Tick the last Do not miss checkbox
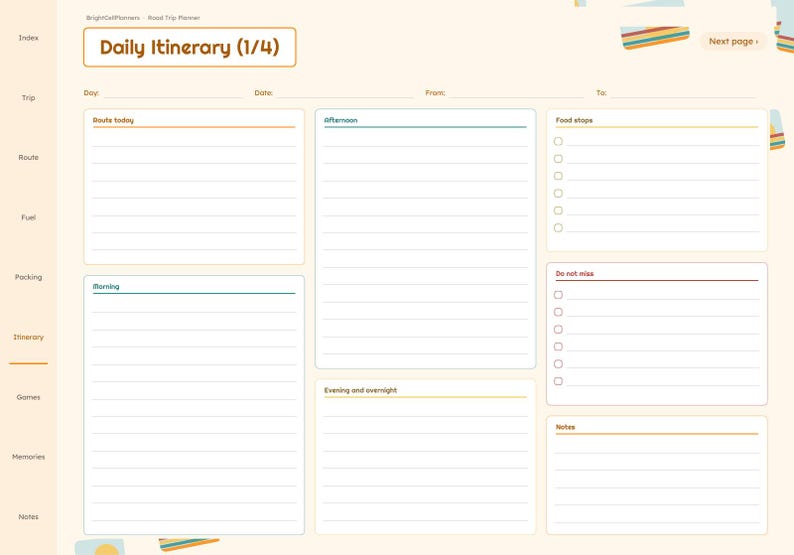The image size is (794, 555). pos(558,381)
